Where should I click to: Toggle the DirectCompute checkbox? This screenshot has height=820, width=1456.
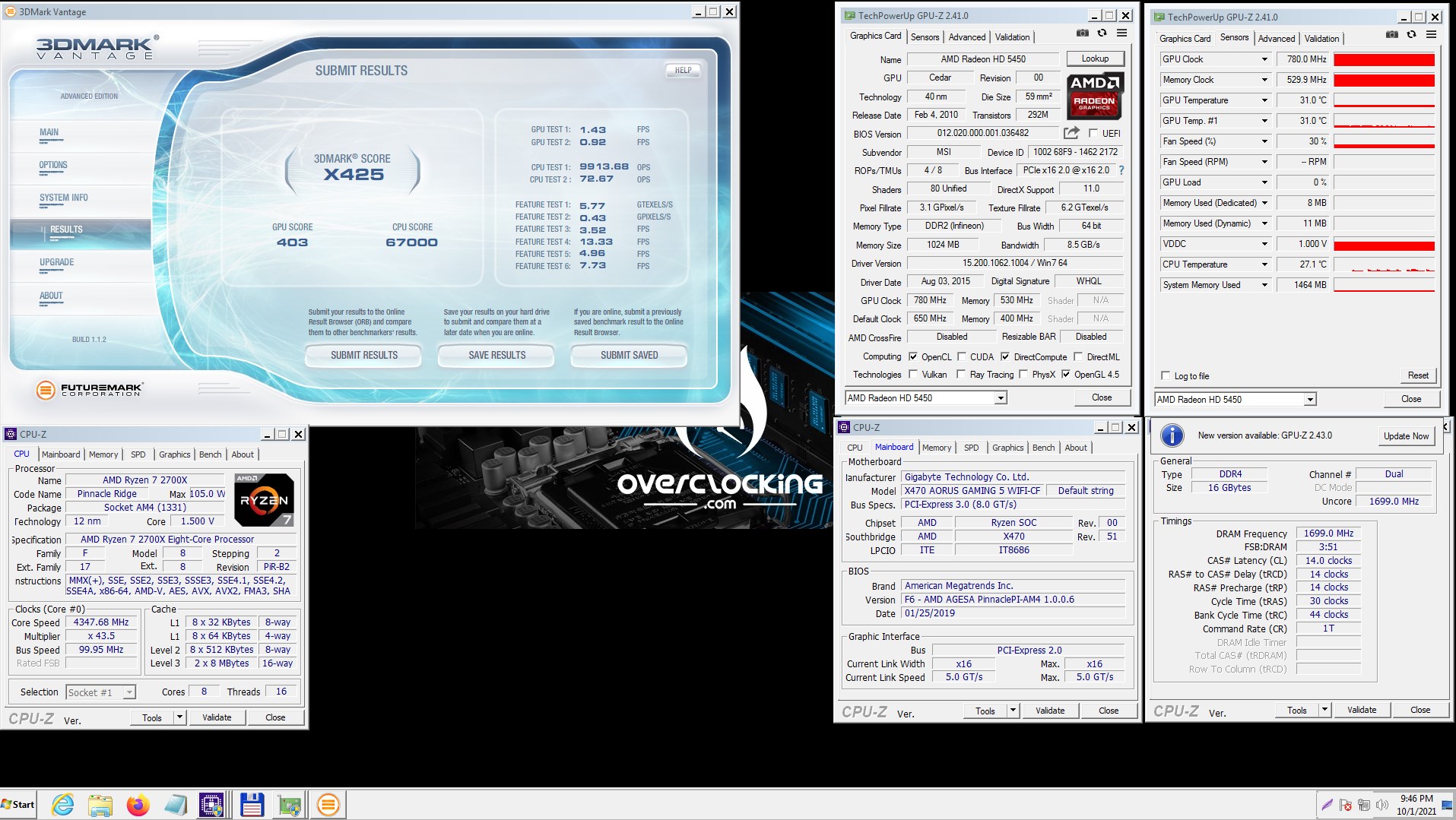(x=1005, y=356)
